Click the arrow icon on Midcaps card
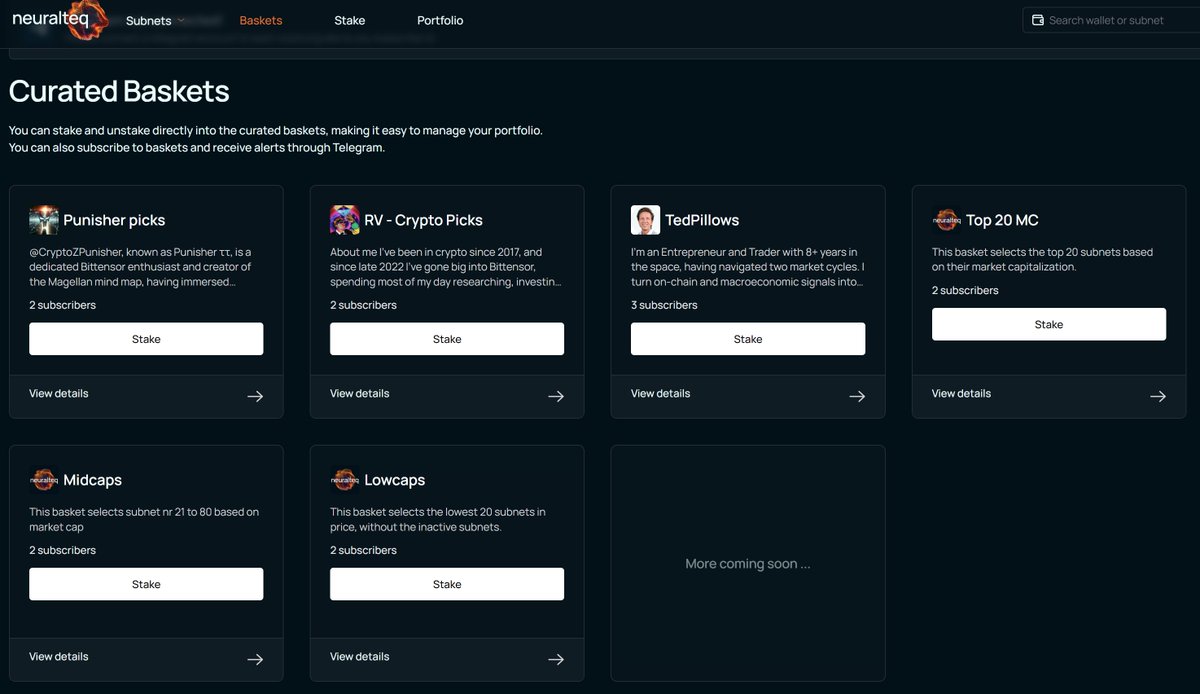Image resolution: width=1200 pixels, height=694 pixels. [x=255, y=659]
